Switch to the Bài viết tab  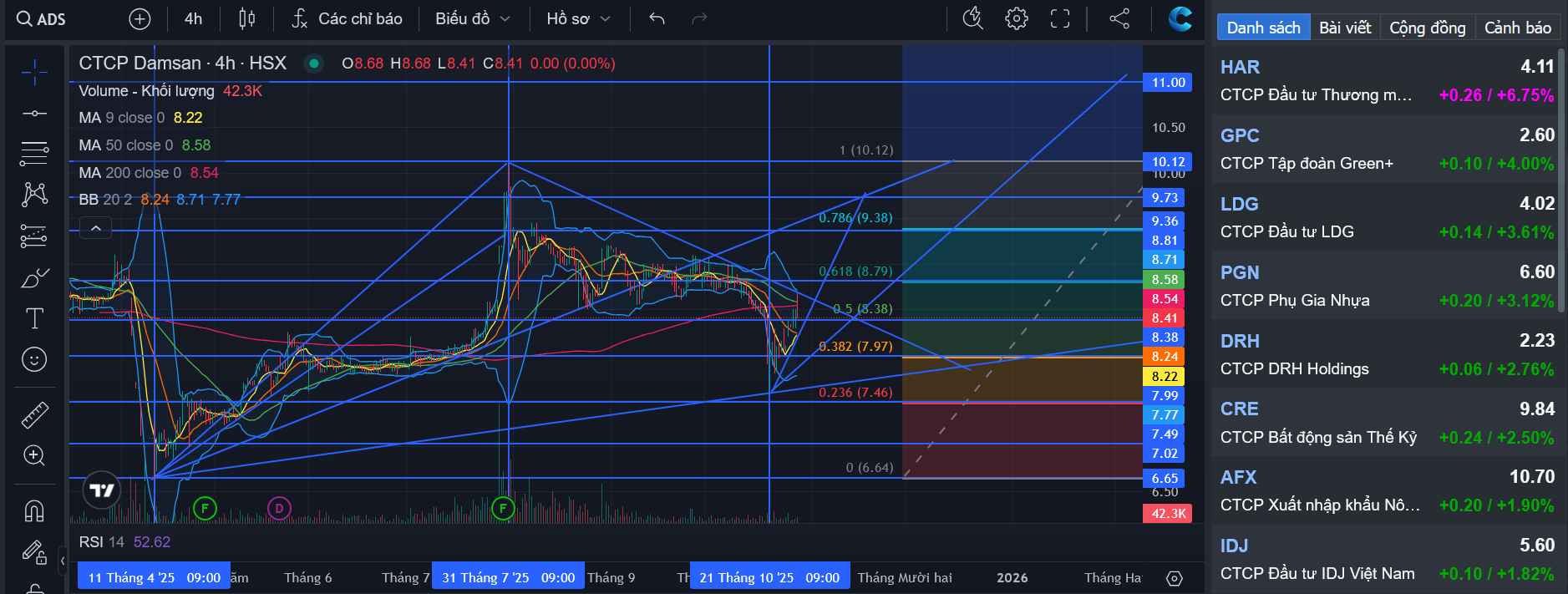click(1345, 28)
